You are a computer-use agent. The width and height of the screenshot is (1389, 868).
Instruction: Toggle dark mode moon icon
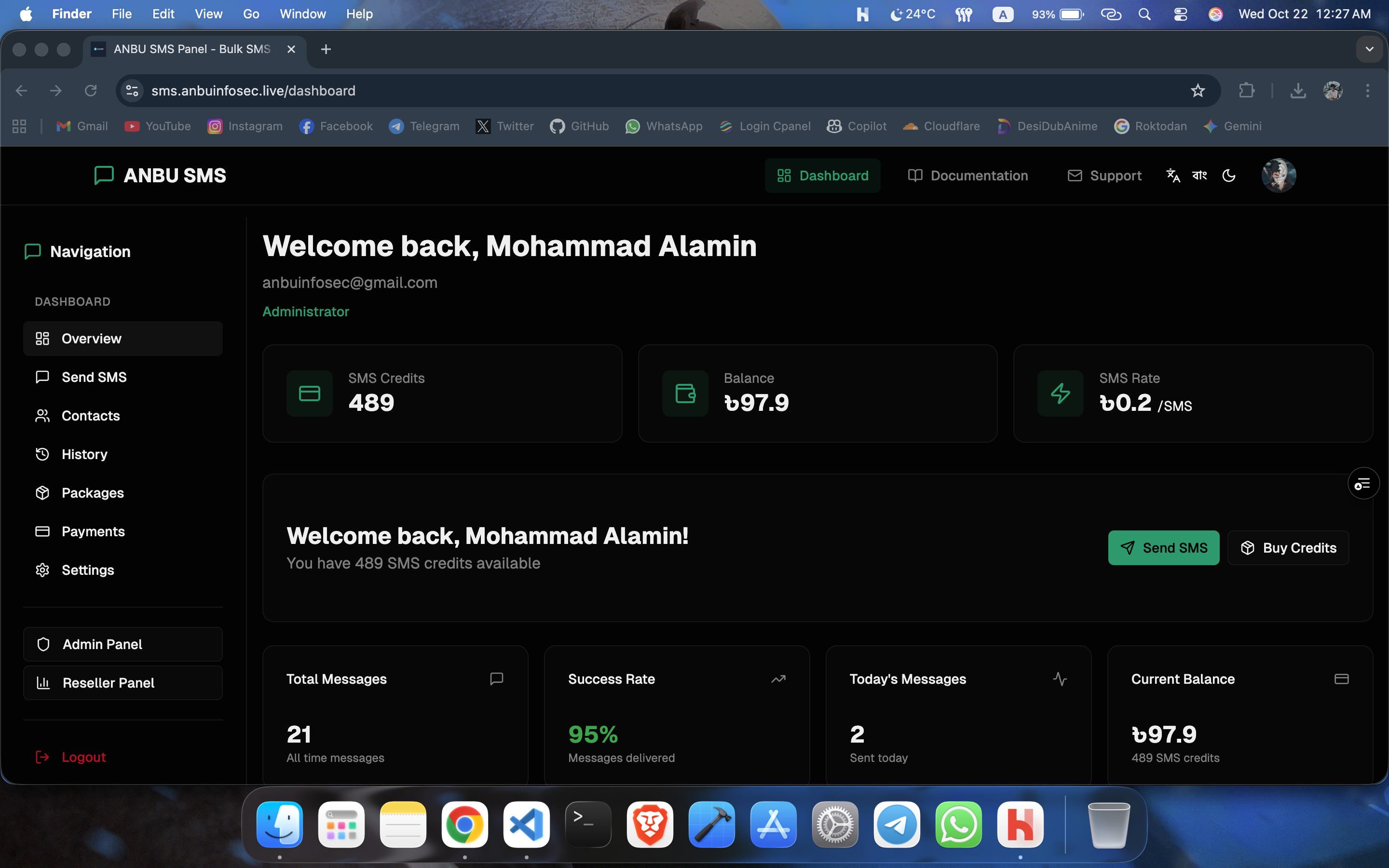tap(1229, 176)
